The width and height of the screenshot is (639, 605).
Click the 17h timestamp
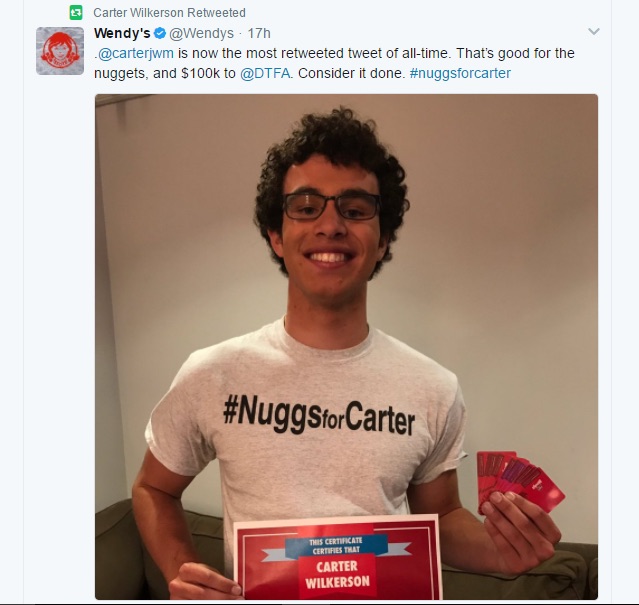tap(259, 33)
